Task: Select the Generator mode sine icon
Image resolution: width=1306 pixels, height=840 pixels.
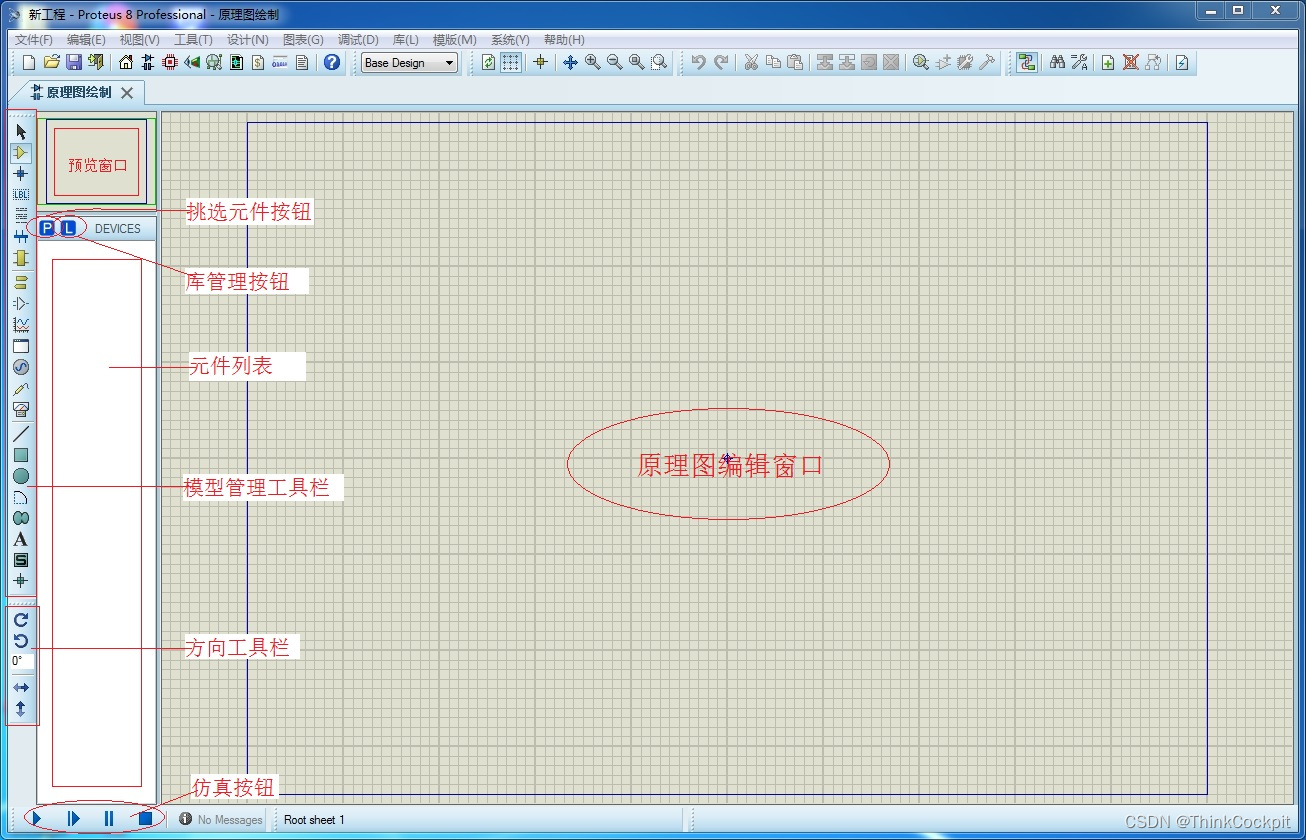Action: point(21,367)
